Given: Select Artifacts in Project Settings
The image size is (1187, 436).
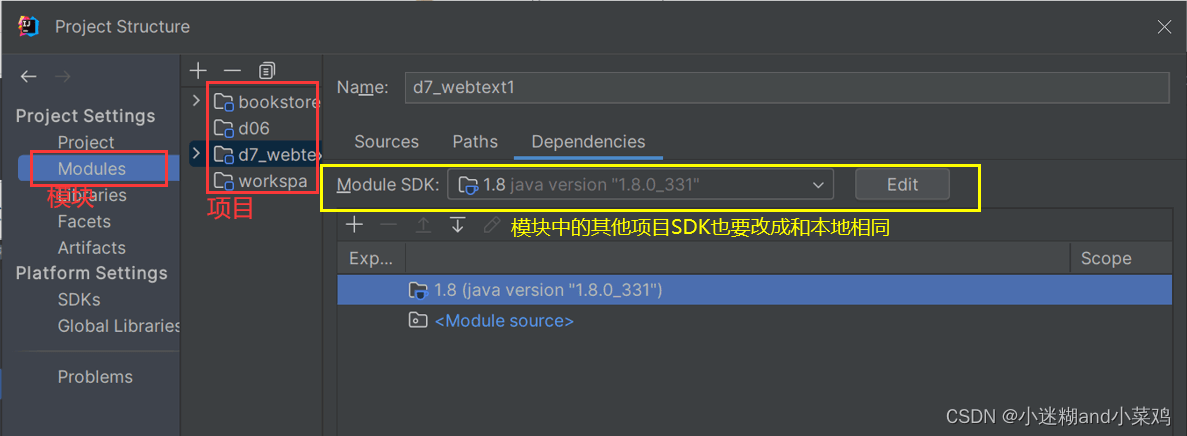Looking at the screenshot, I should pyautogui.click(x=92, y=248).
